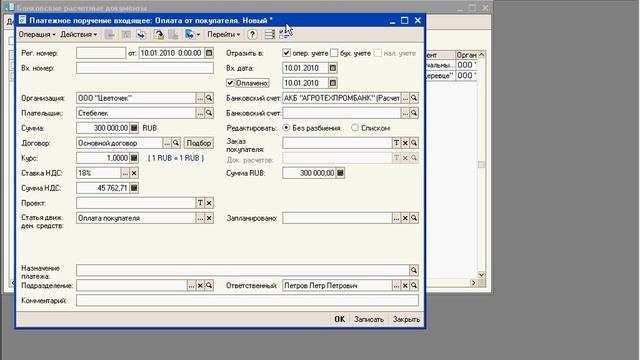
Task: Click Орган column header in background list
Action: 466,55
